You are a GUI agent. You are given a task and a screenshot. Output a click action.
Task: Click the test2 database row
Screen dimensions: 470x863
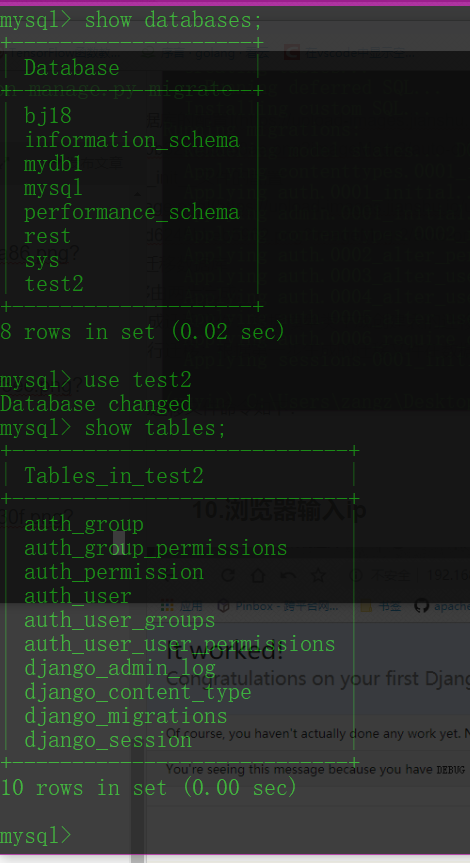54,284
